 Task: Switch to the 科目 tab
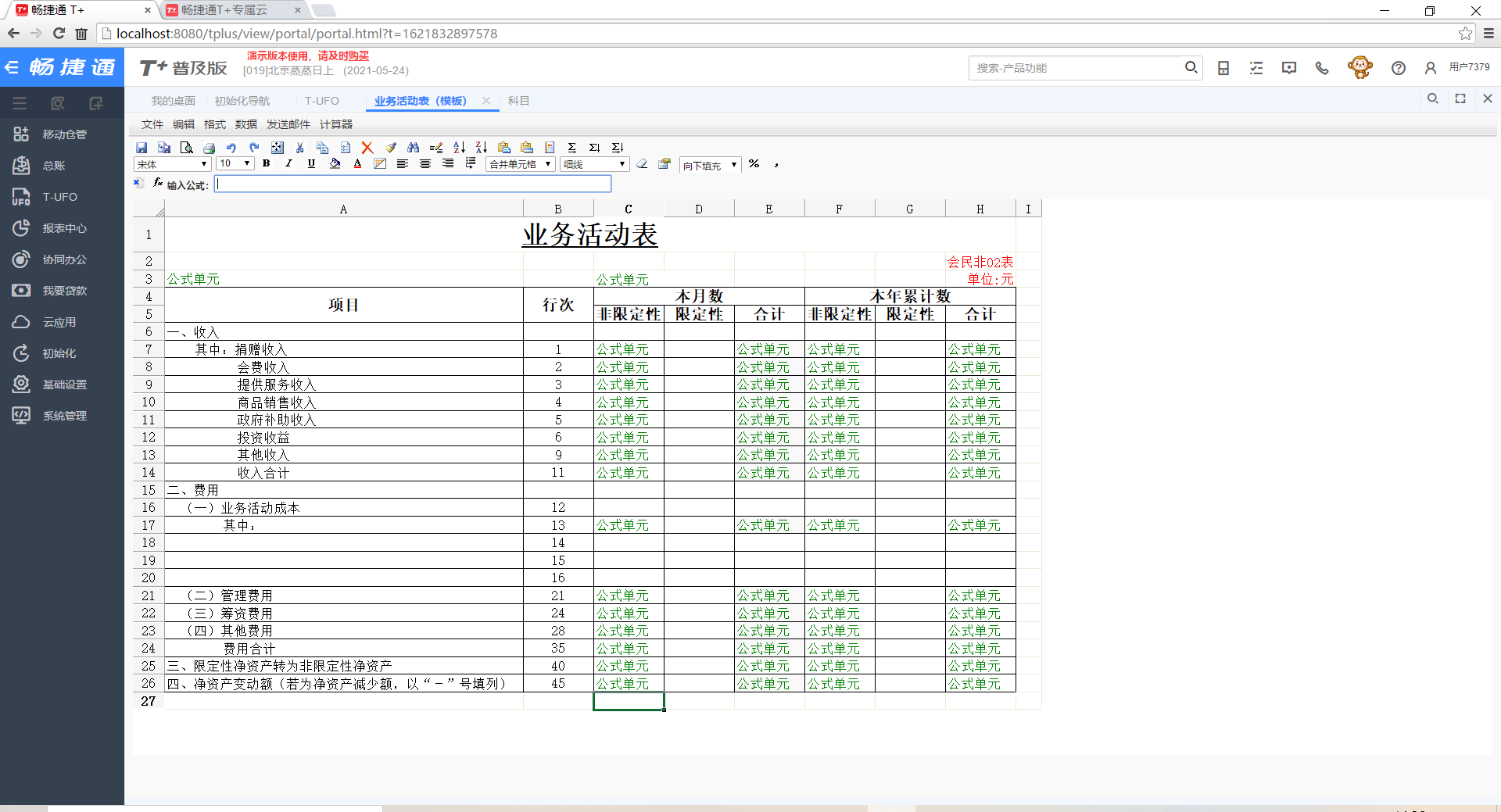[518, 101]
